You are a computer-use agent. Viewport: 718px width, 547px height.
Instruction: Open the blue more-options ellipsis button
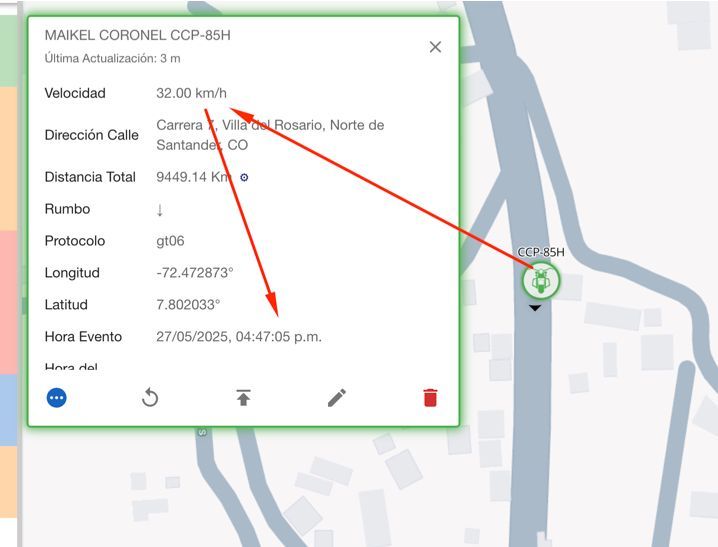(56, 398)
